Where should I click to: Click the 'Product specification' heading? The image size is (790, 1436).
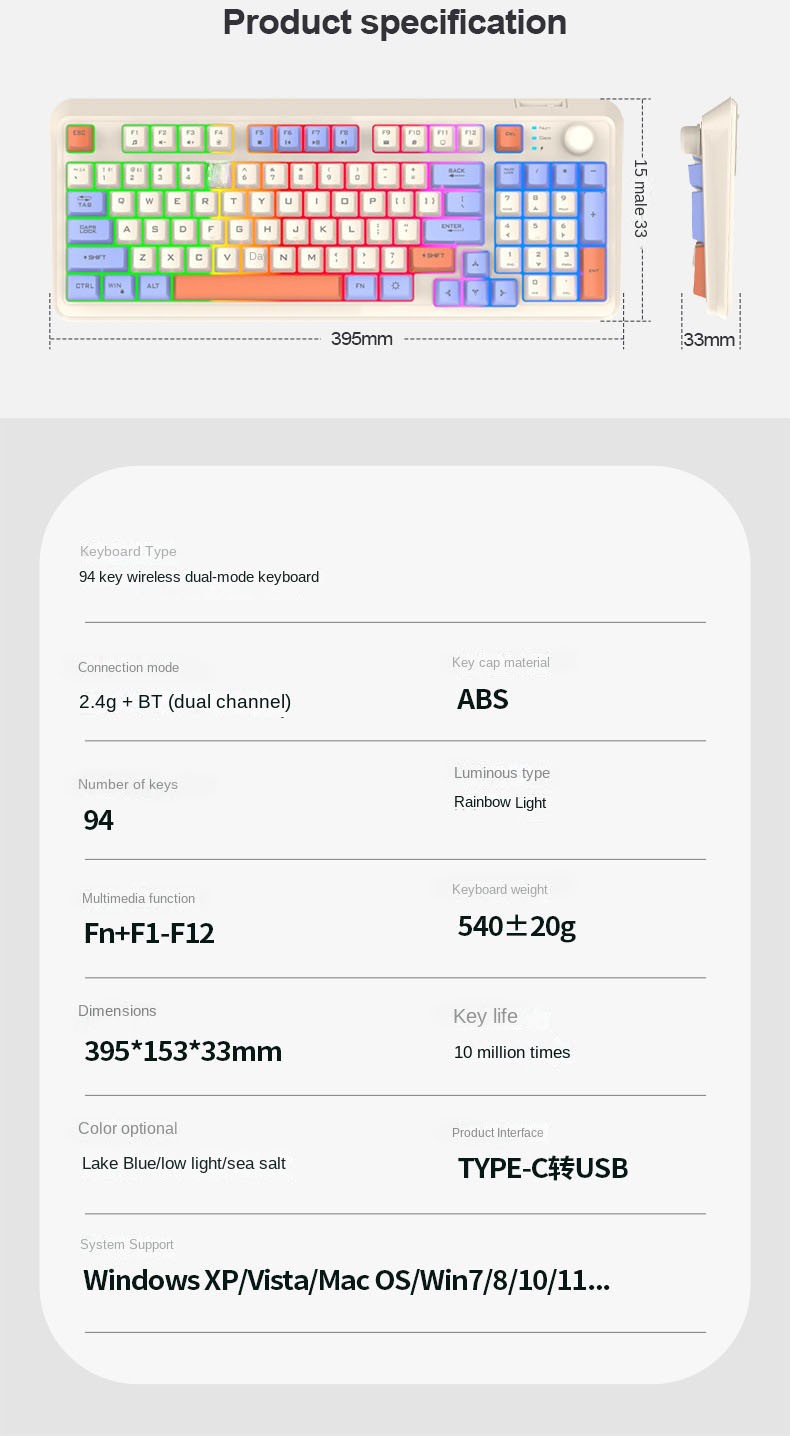click(x=395, y=21)
